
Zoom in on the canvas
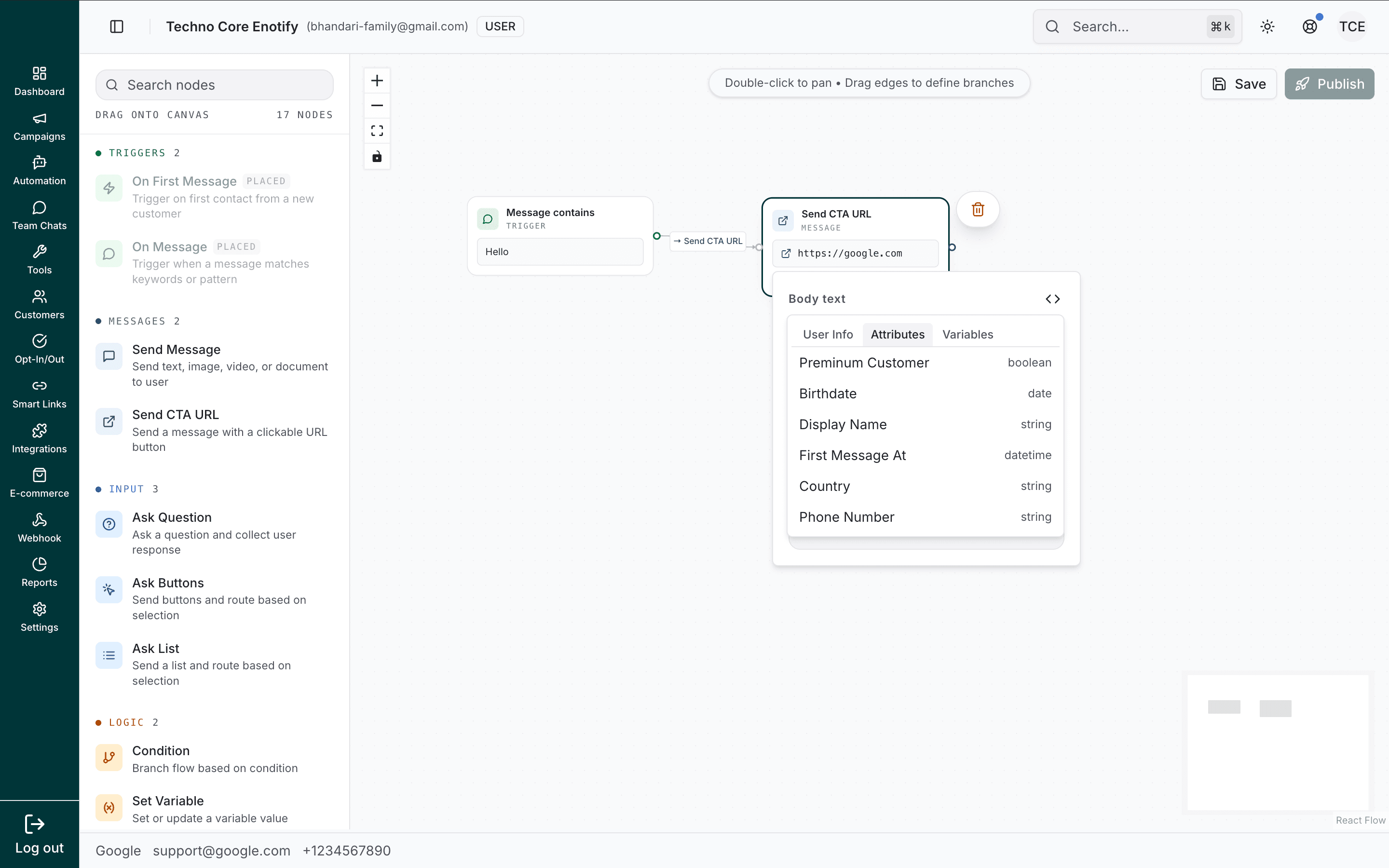coord(377,81)
